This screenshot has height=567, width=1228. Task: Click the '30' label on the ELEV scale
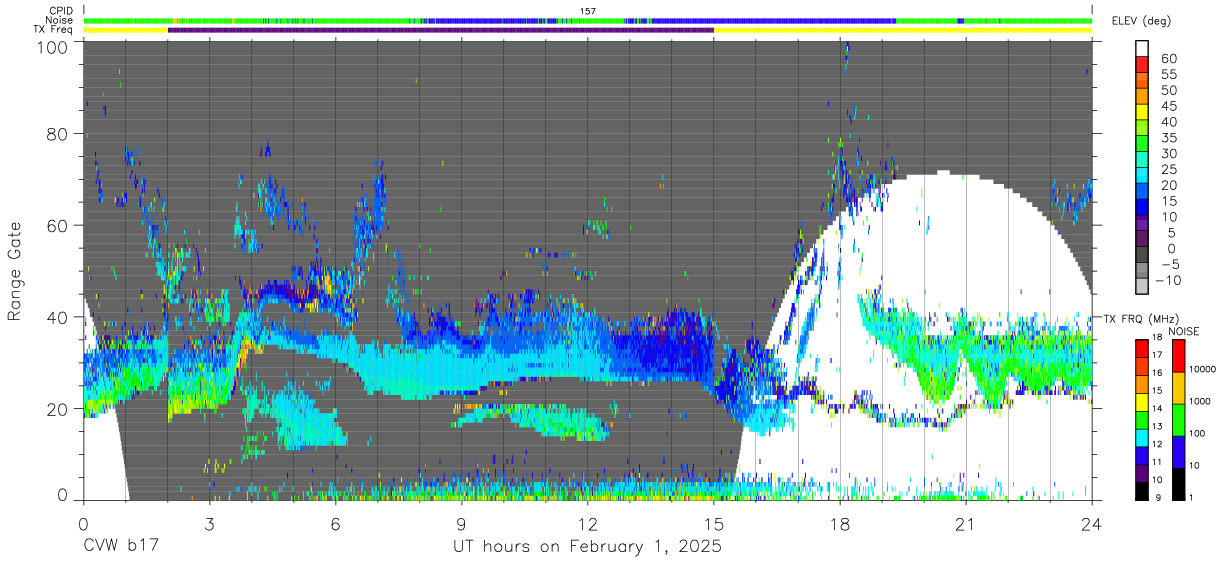pos(1167,153)
